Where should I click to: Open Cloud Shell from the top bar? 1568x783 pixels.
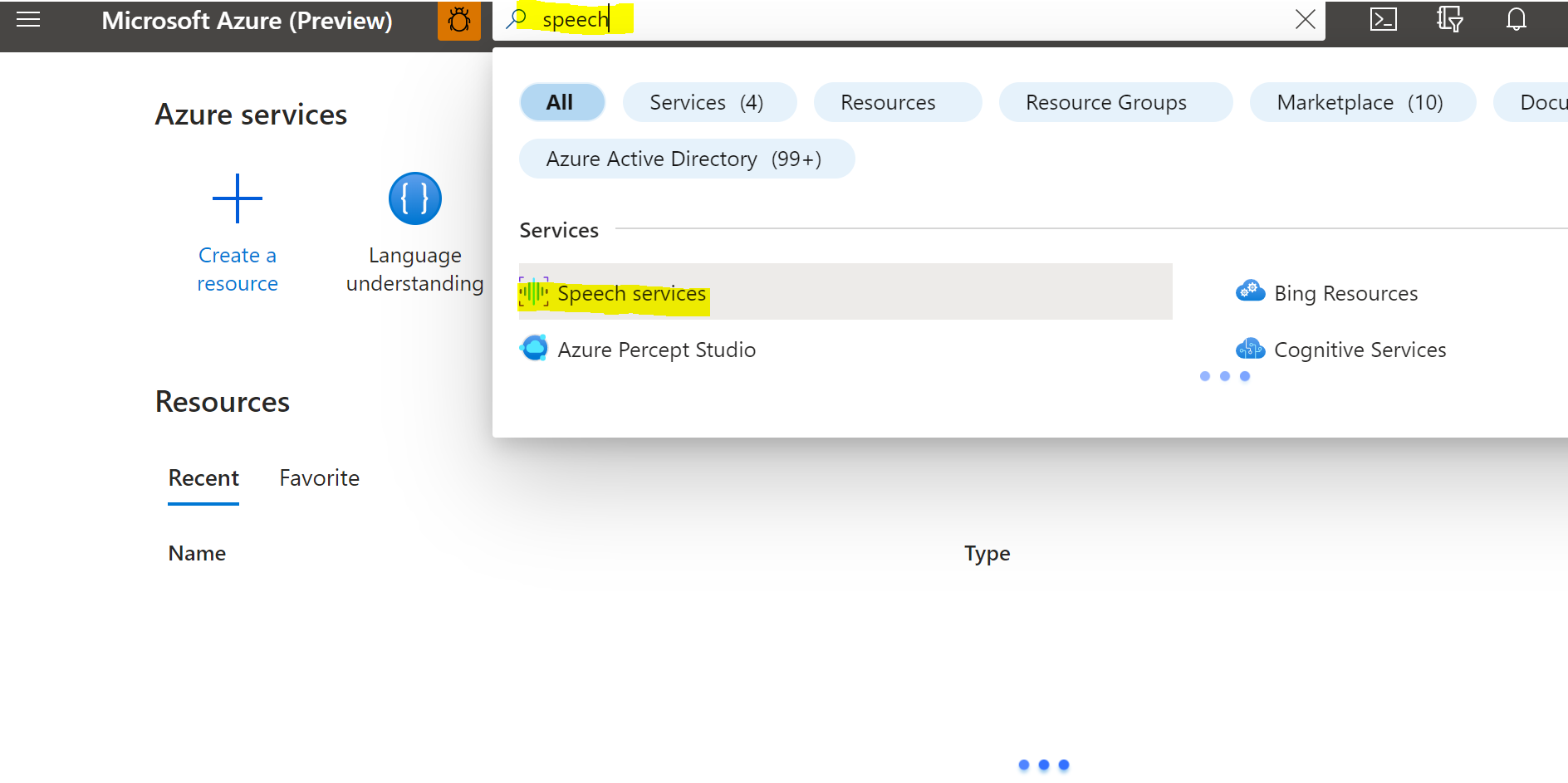click(1383, 19)
